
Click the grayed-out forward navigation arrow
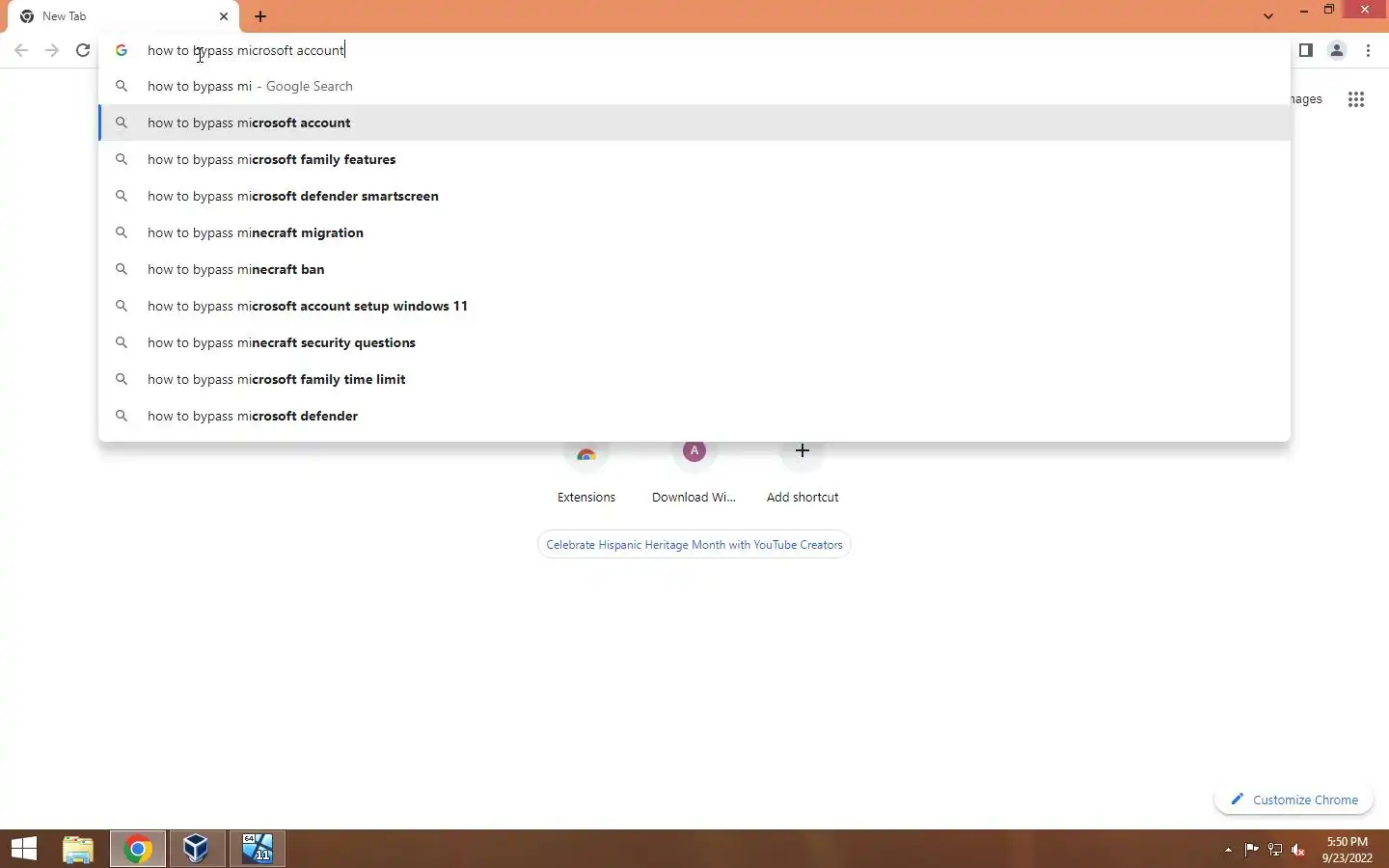tap(52, 50)
